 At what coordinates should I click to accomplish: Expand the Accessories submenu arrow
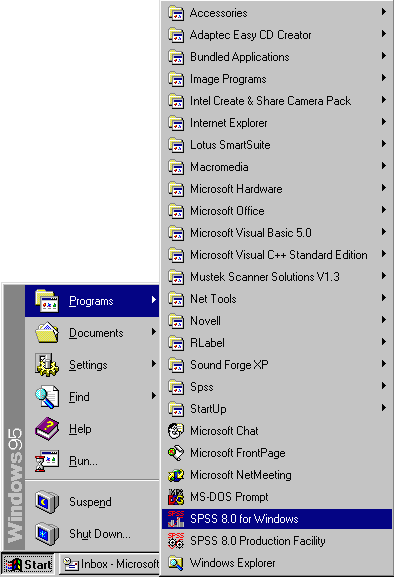click(x=384, y=12)
